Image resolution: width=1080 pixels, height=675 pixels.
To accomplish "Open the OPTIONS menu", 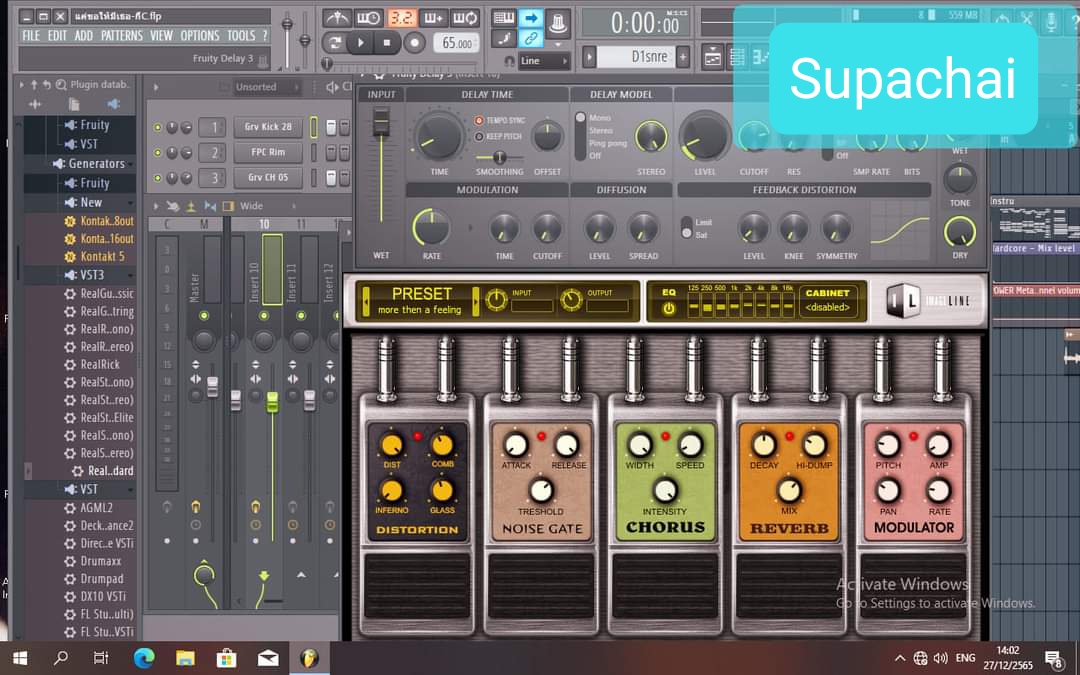I will pos(199,36).
